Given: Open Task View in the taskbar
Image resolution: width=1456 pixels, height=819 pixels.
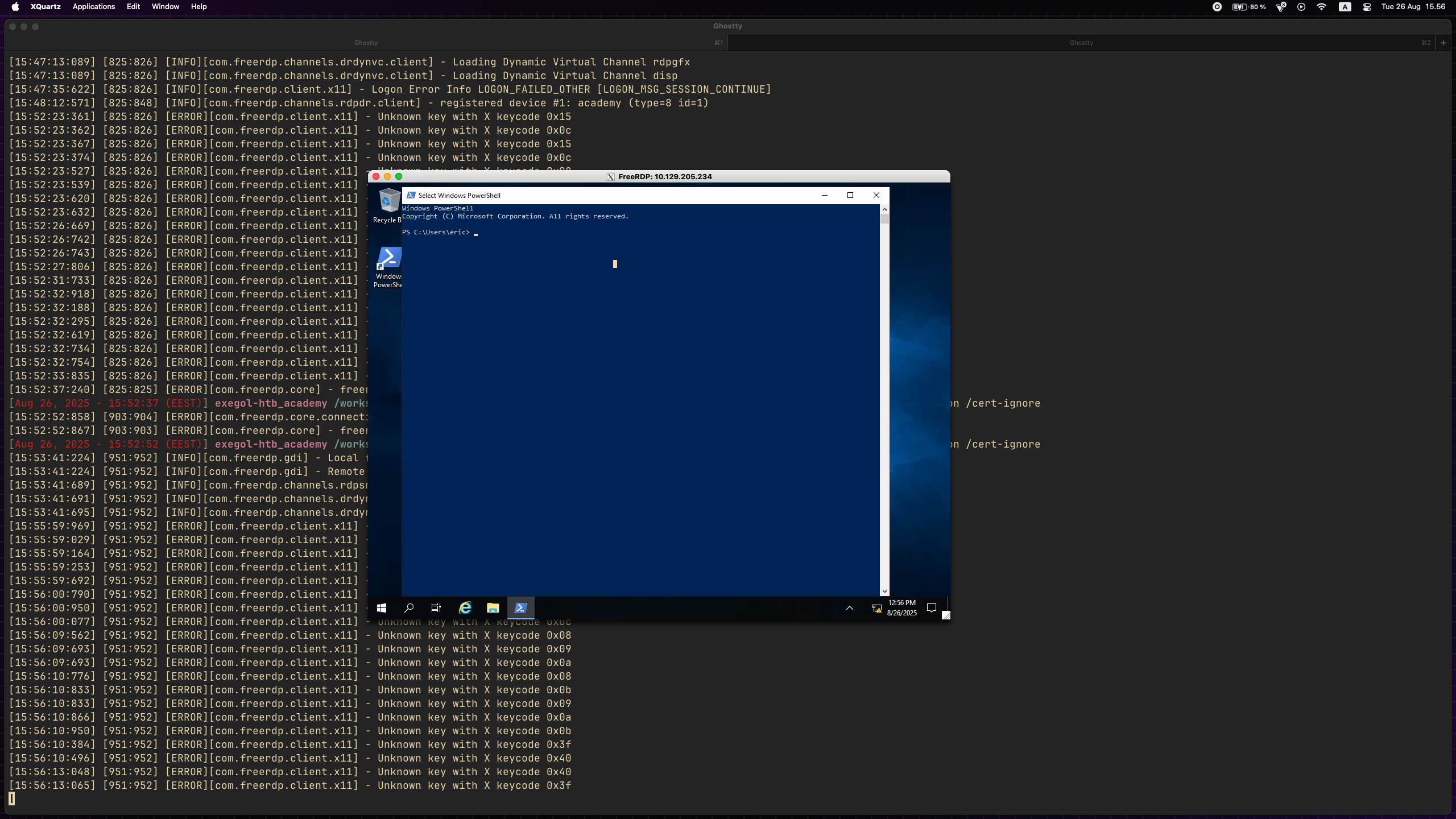Looking at the screenshot, I should point(436,608).
